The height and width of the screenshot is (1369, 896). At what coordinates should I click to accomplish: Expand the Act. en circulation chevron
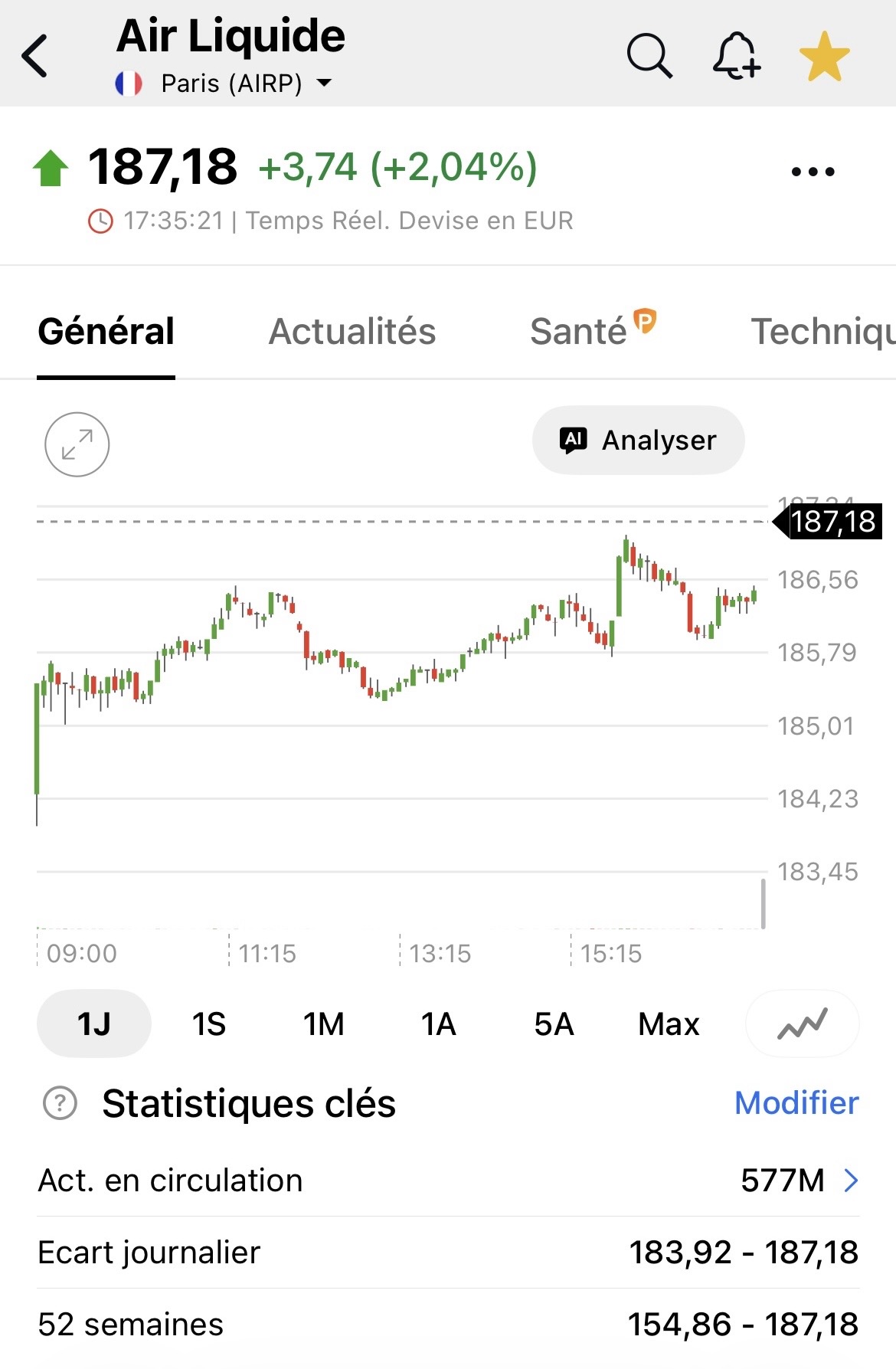[850, 1181]
